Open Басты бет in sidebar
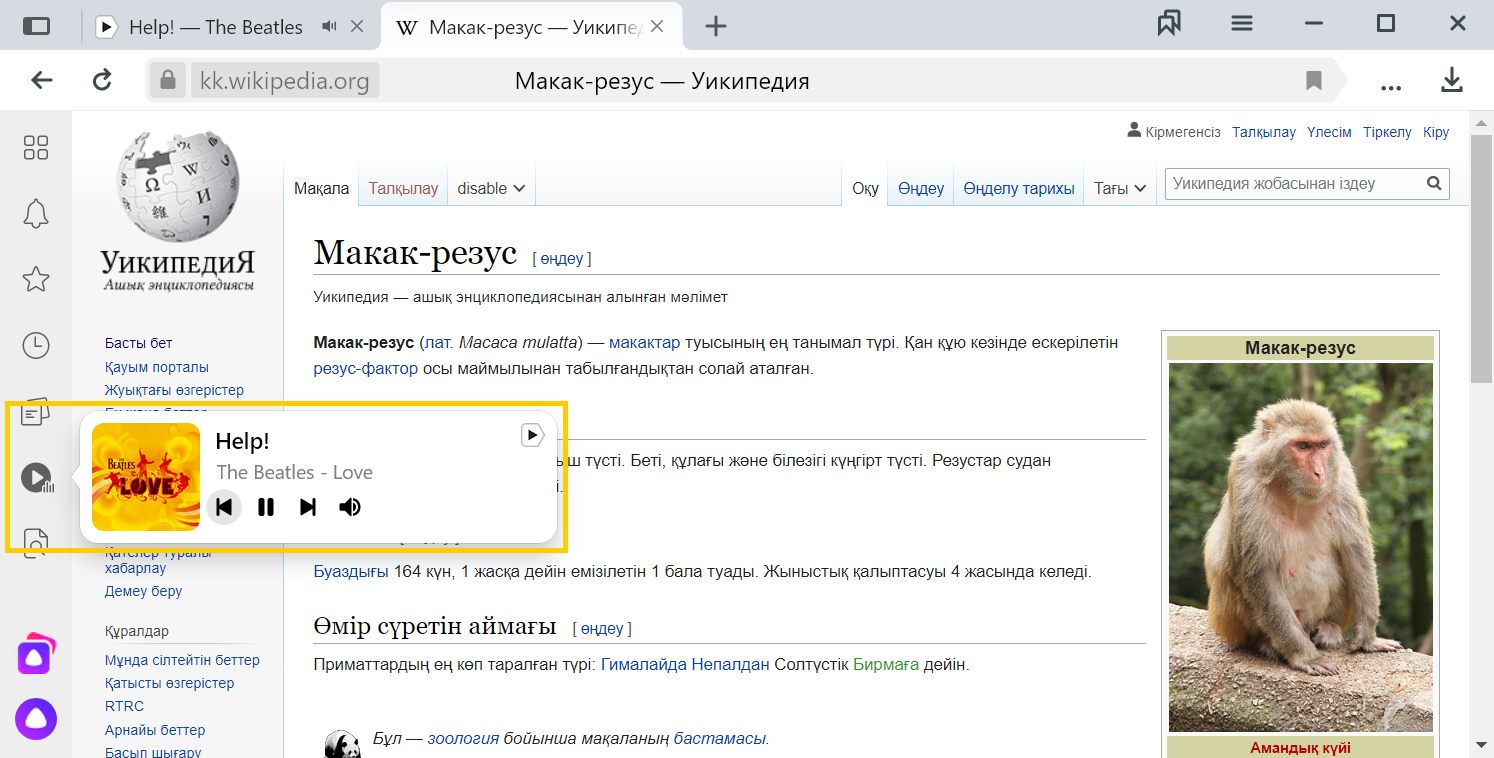 coord(139,343)
